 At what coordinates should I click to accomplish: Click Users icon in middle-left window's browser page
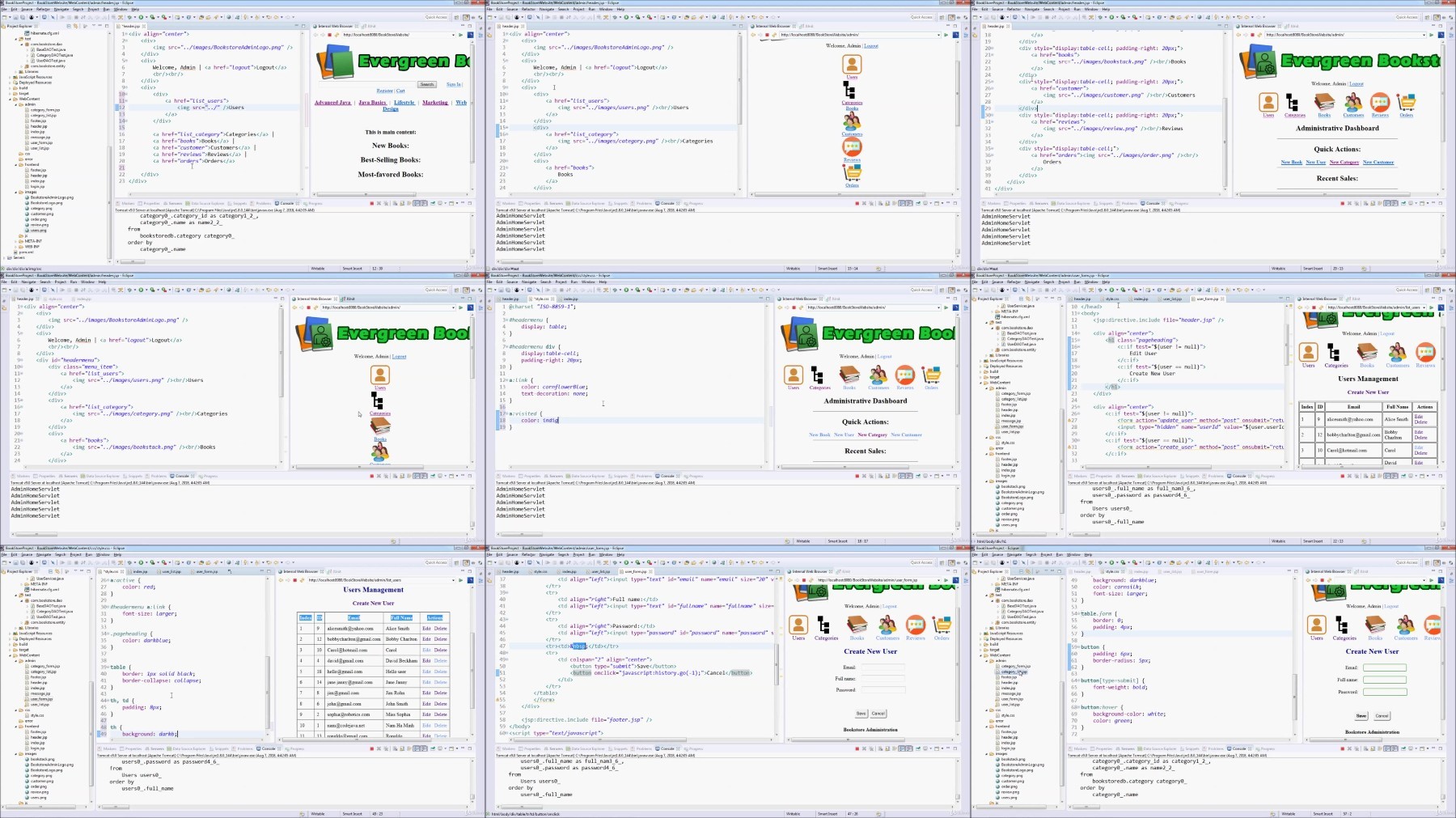(x=380, y=375)
